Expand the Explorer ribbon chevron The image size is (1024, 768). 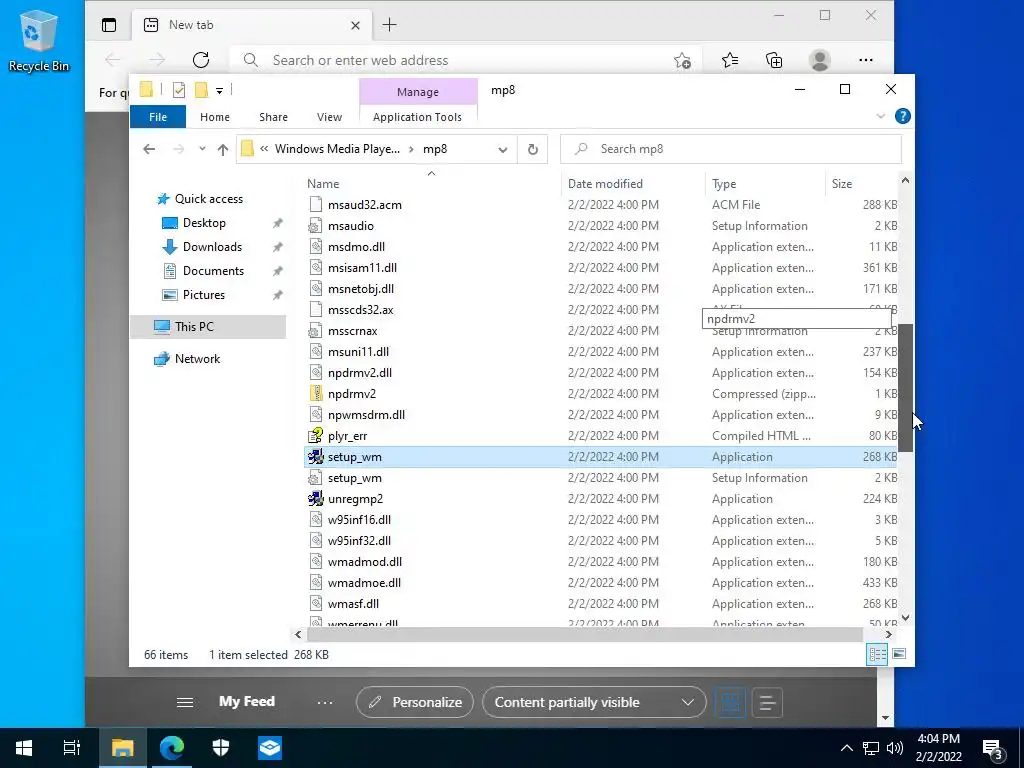(x=880, y=116)
